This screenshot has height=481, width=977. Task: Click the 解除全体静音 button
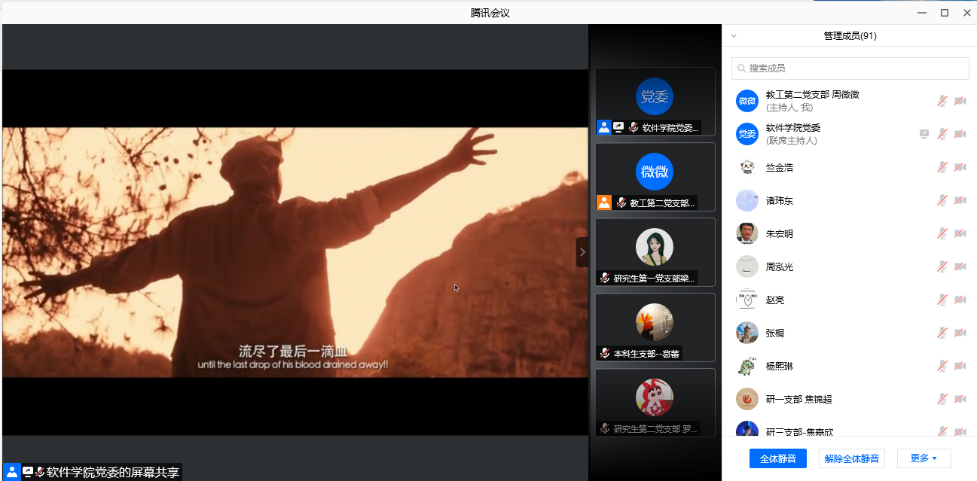(851, 458)
